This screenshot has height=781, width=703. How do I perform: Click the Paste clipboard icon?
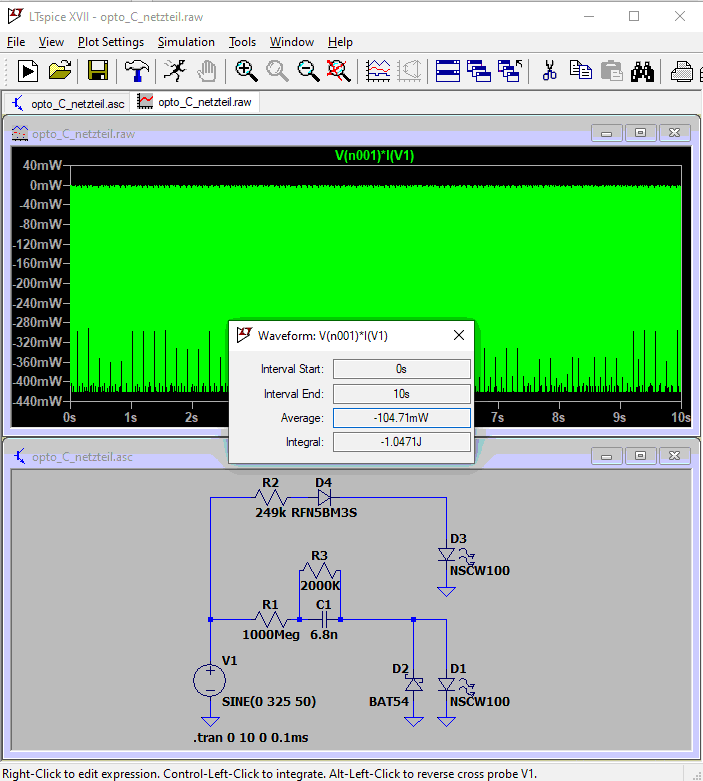click(x=612, y=71)
